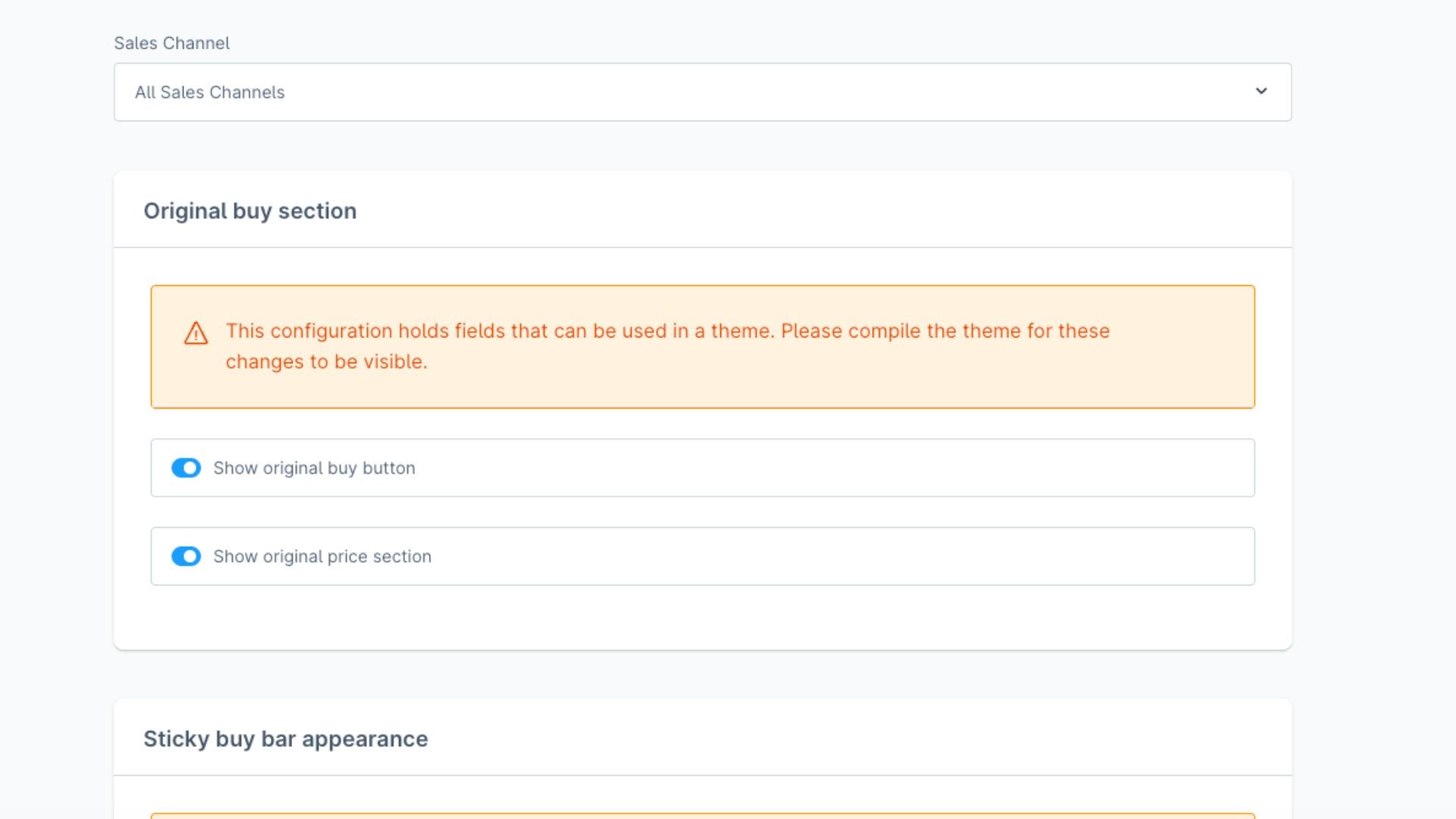This screenshot has width=1456, height=819.
Task: Click the word 'appearance' in Sticky buy bar heading
Action: (365, 739)
